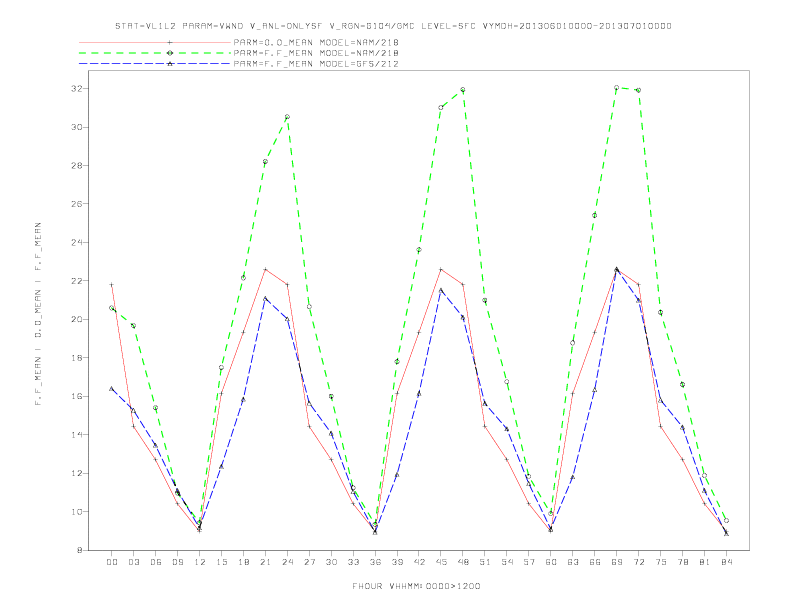Click y-axis tick label 32
This screenshot has width=792, height=612.
77,89
